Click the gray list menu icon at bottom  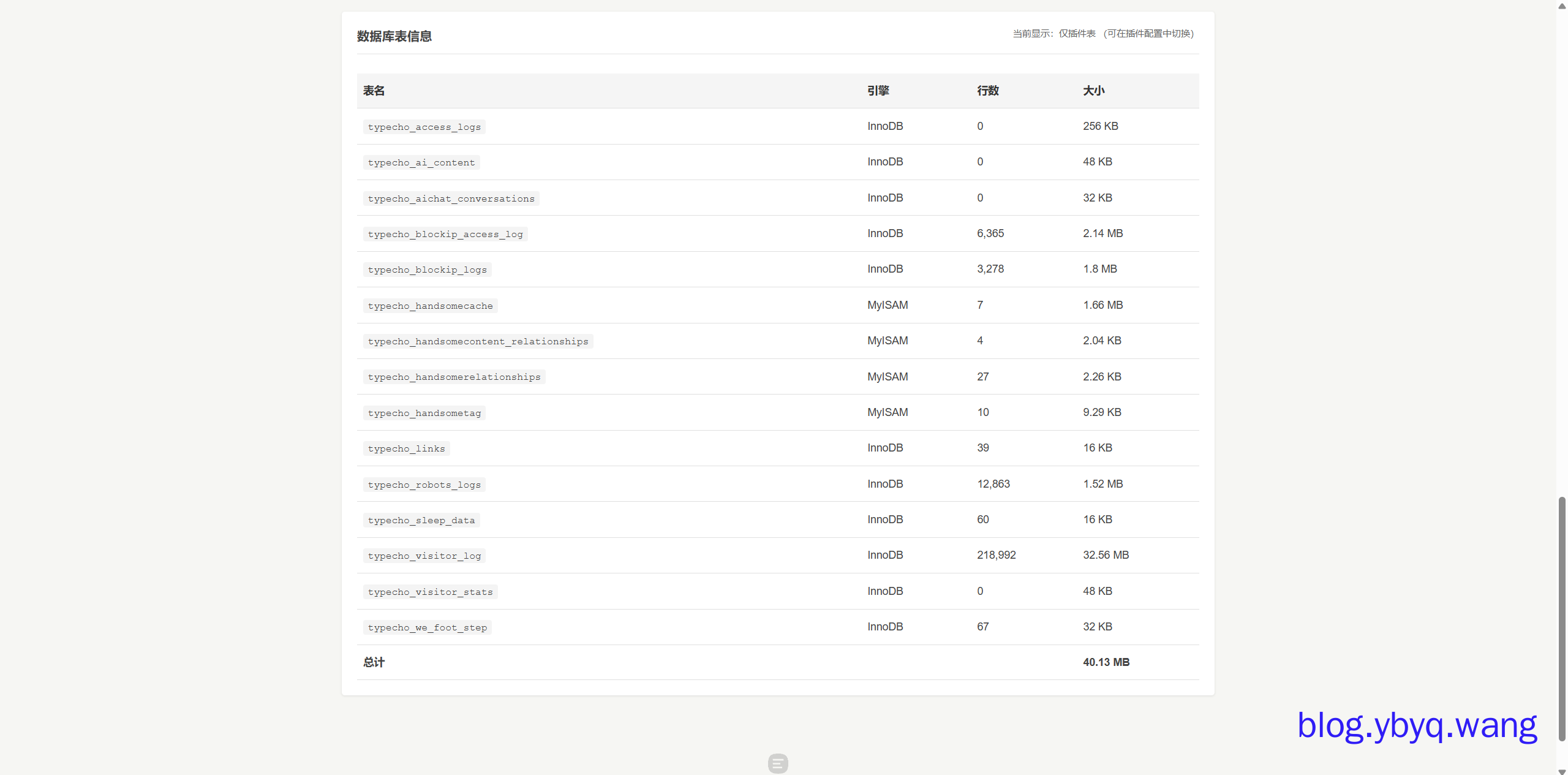coord(777,763)
